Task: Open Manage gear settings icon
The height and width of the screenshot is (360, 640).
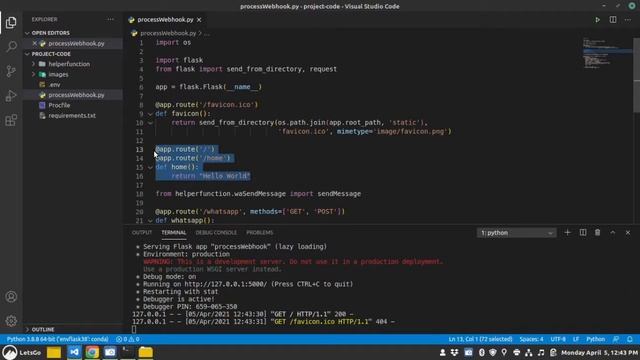Action: (x=11, y=321)
